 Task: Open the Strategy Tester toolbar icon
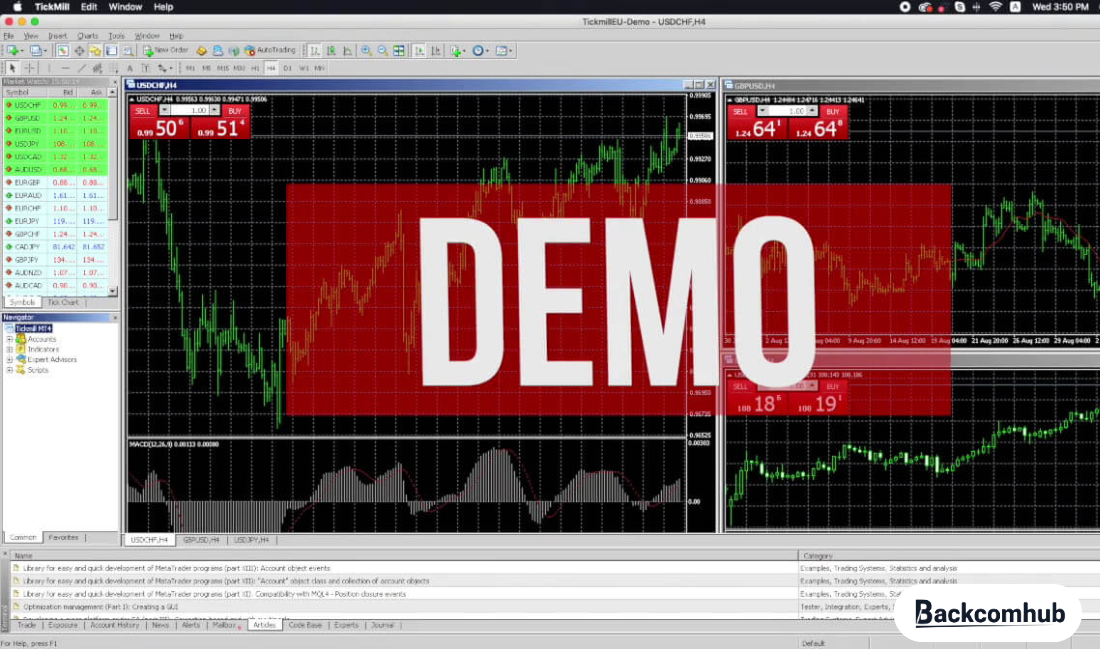[128, 50]
